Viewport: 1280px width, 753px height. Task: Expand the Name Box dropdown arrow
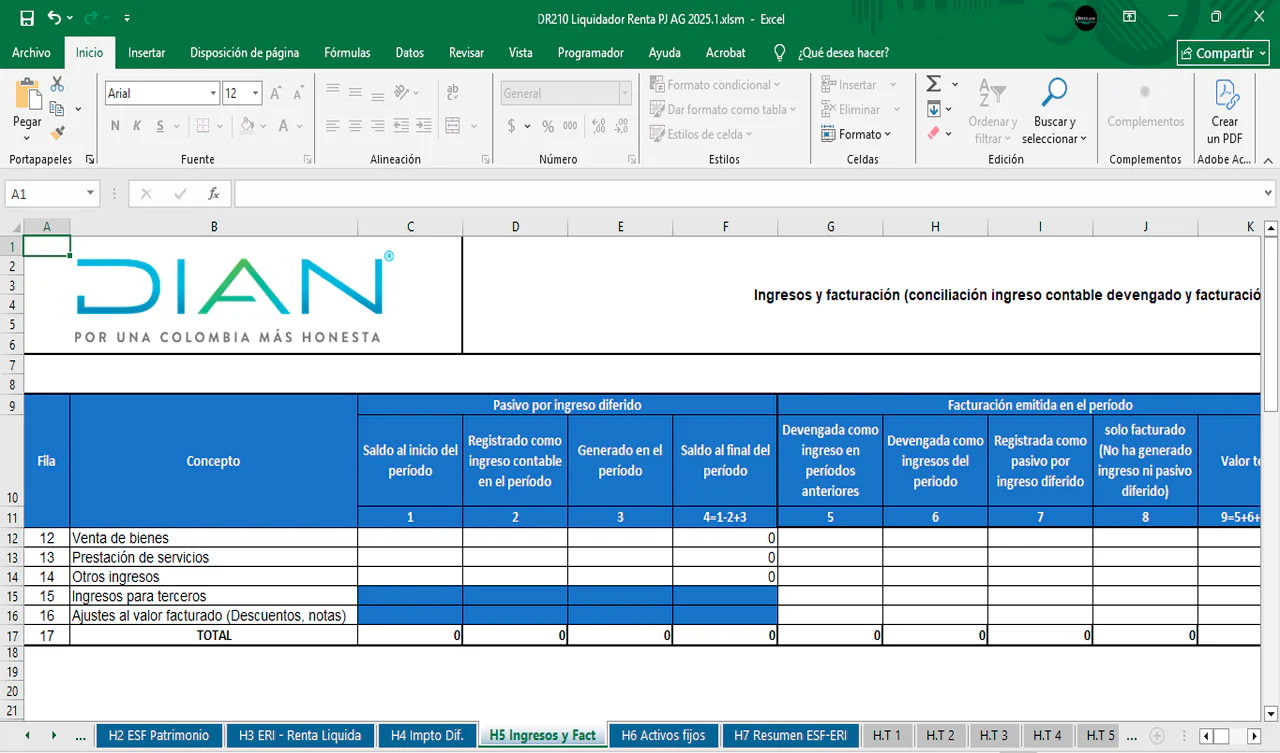tap(90, 194)
